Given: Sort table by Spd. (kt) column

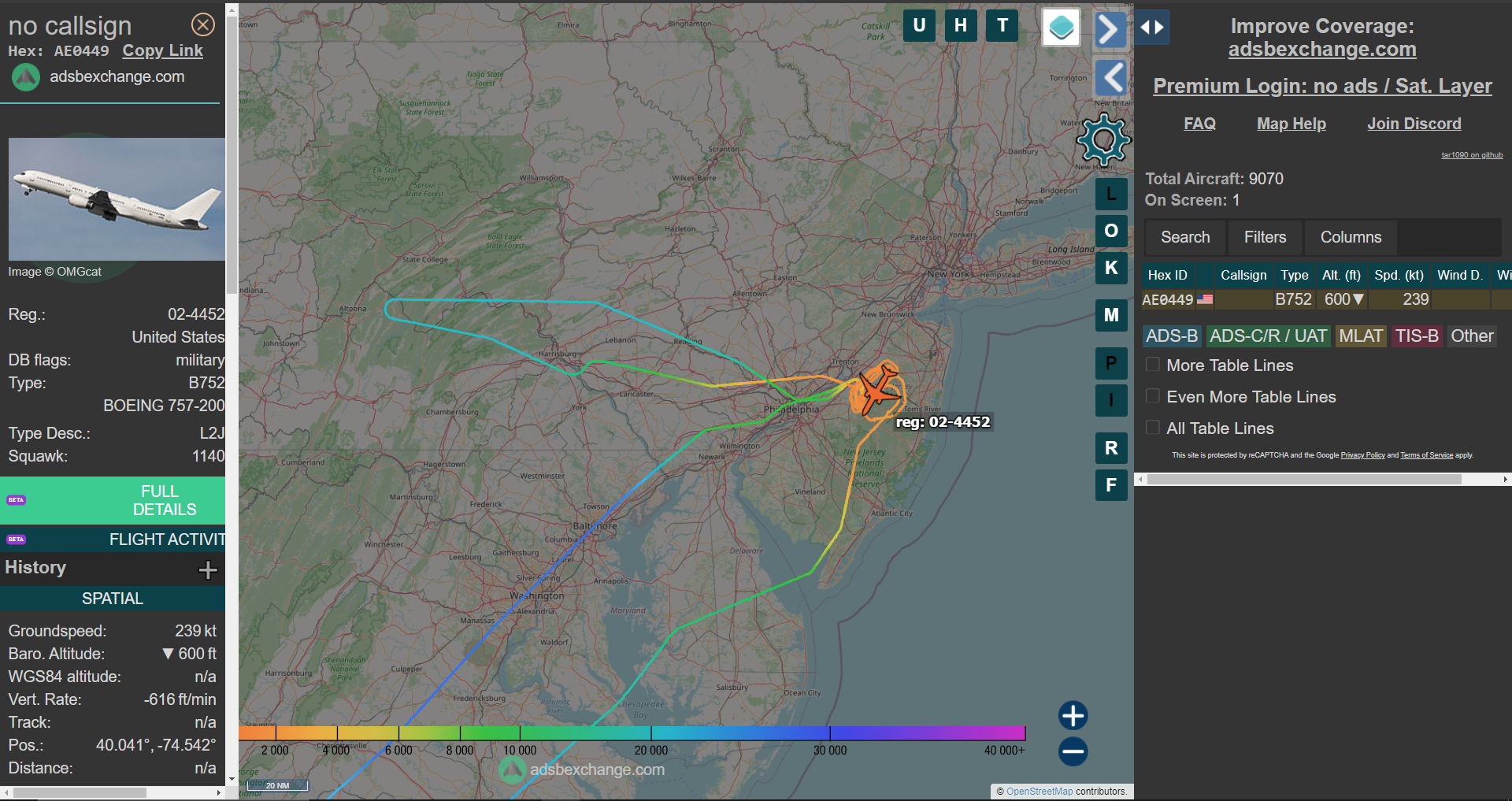Looking at the screenshot, I should click(1399, 275).
